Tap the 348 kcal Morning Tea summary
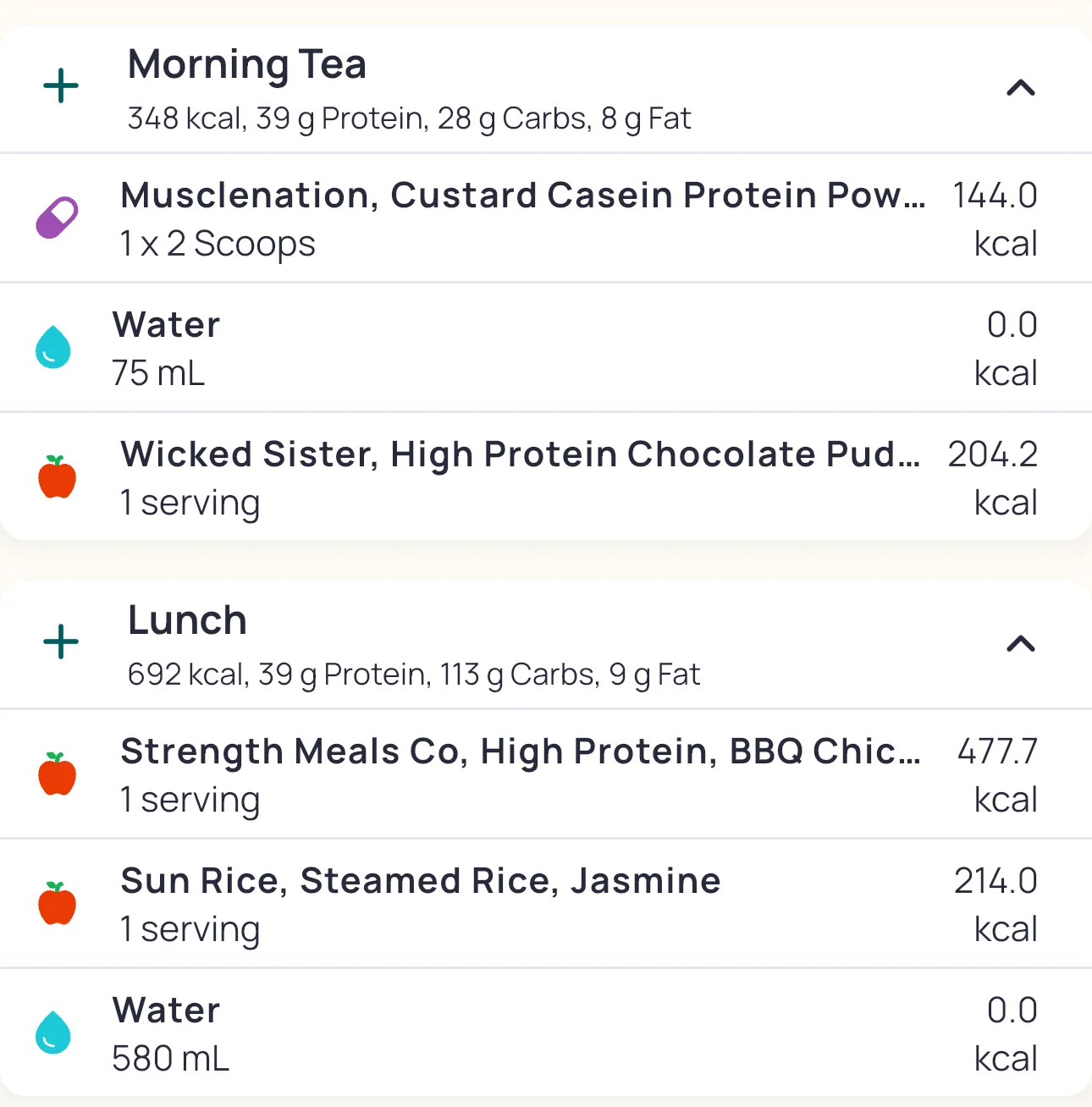The height and width of the screenshot is (1107, 1092). 409,118
